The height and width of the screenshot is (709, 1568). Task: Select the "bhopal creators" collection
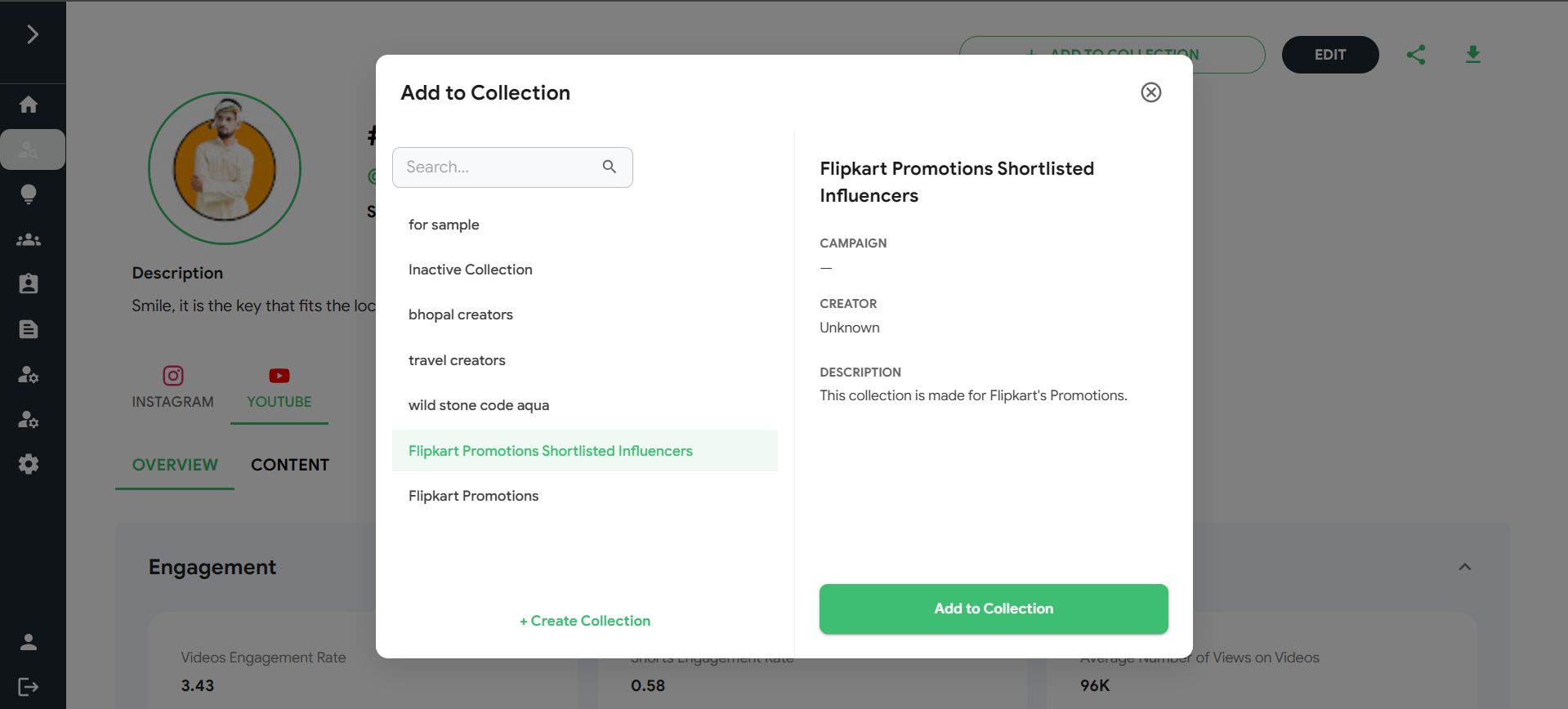click(x=461, y=314)
